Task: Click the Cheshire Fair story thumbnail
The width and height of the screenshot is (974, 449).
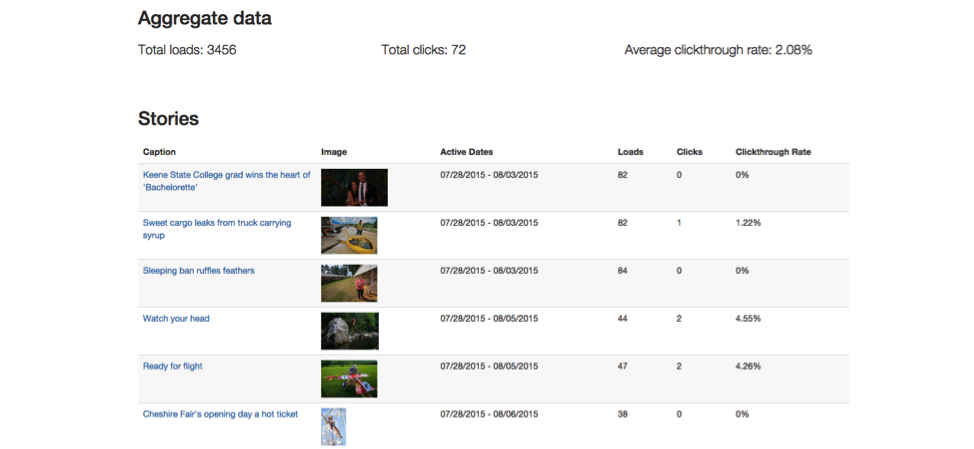Action: click(334, 427)
